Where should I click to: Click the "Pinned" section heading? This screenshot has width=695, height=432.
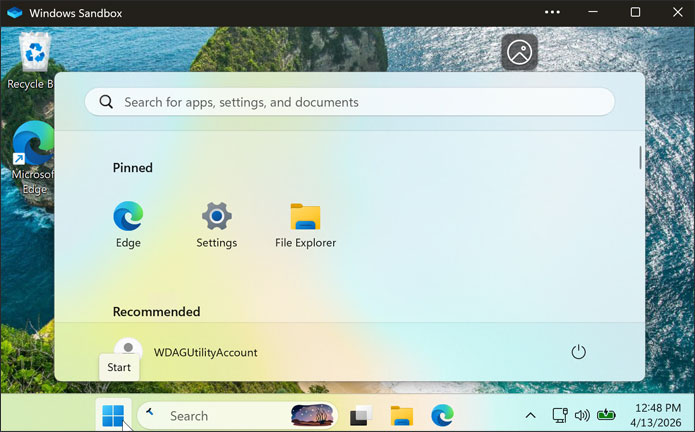tap(133, 168)
